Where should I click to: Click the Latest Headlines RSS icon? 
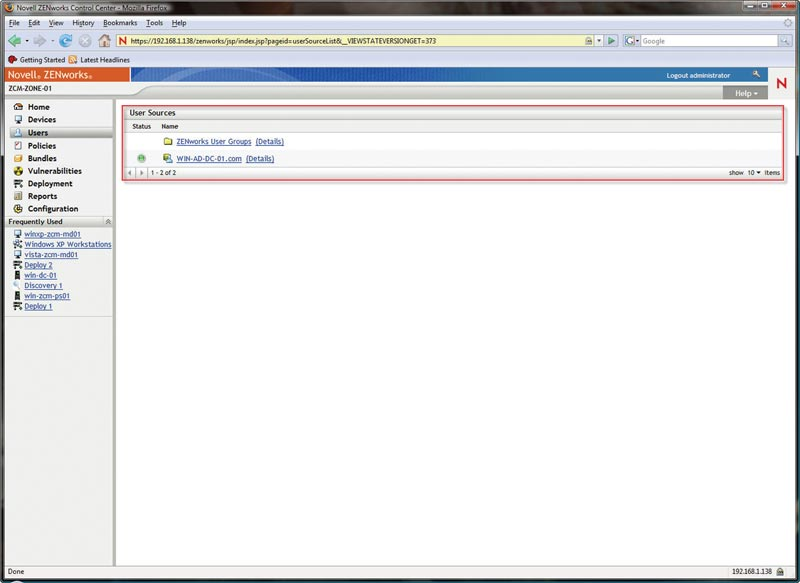click(x=73, y=60)
